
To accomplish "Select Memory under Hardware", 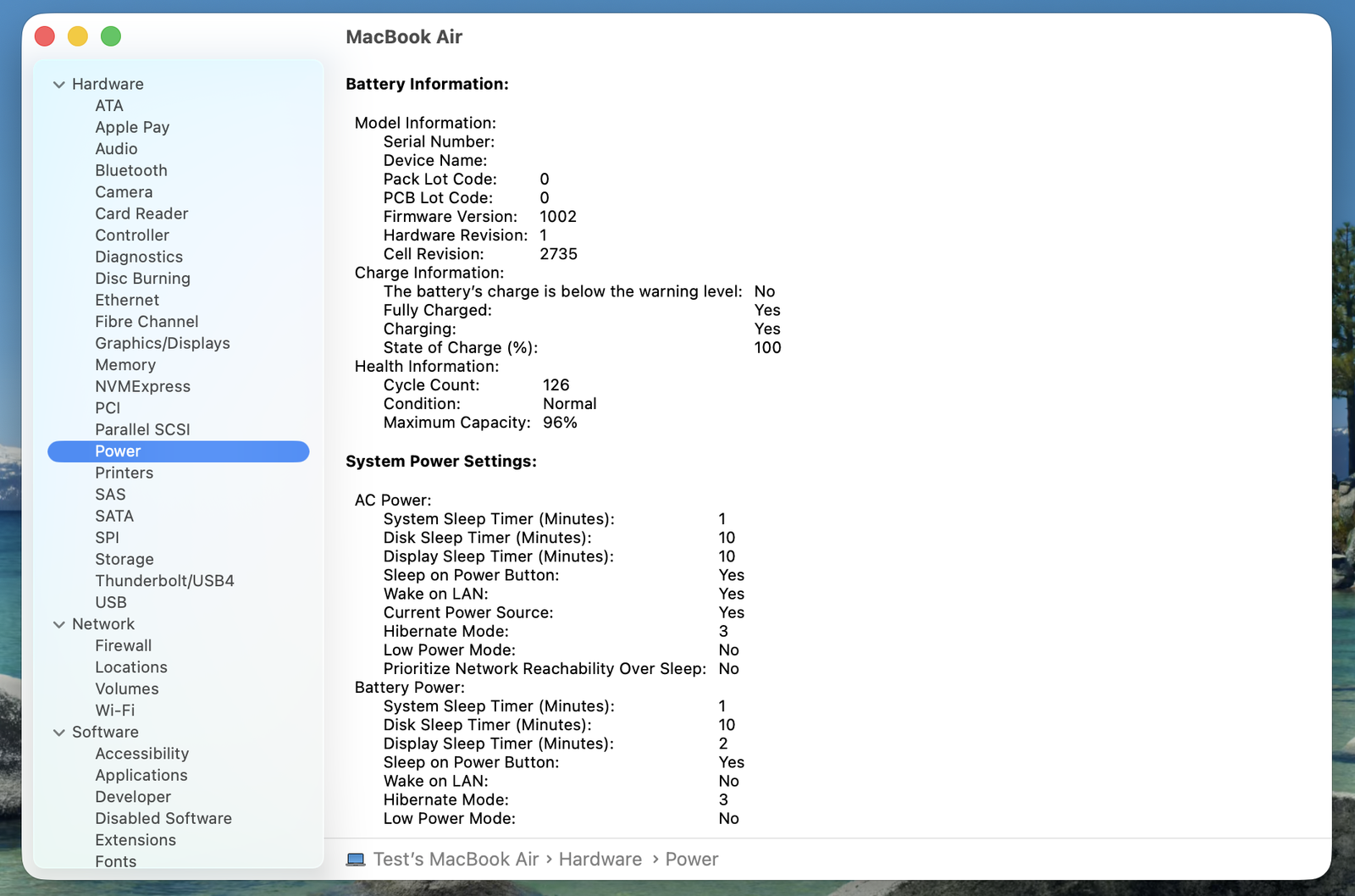I will point(125,365).
